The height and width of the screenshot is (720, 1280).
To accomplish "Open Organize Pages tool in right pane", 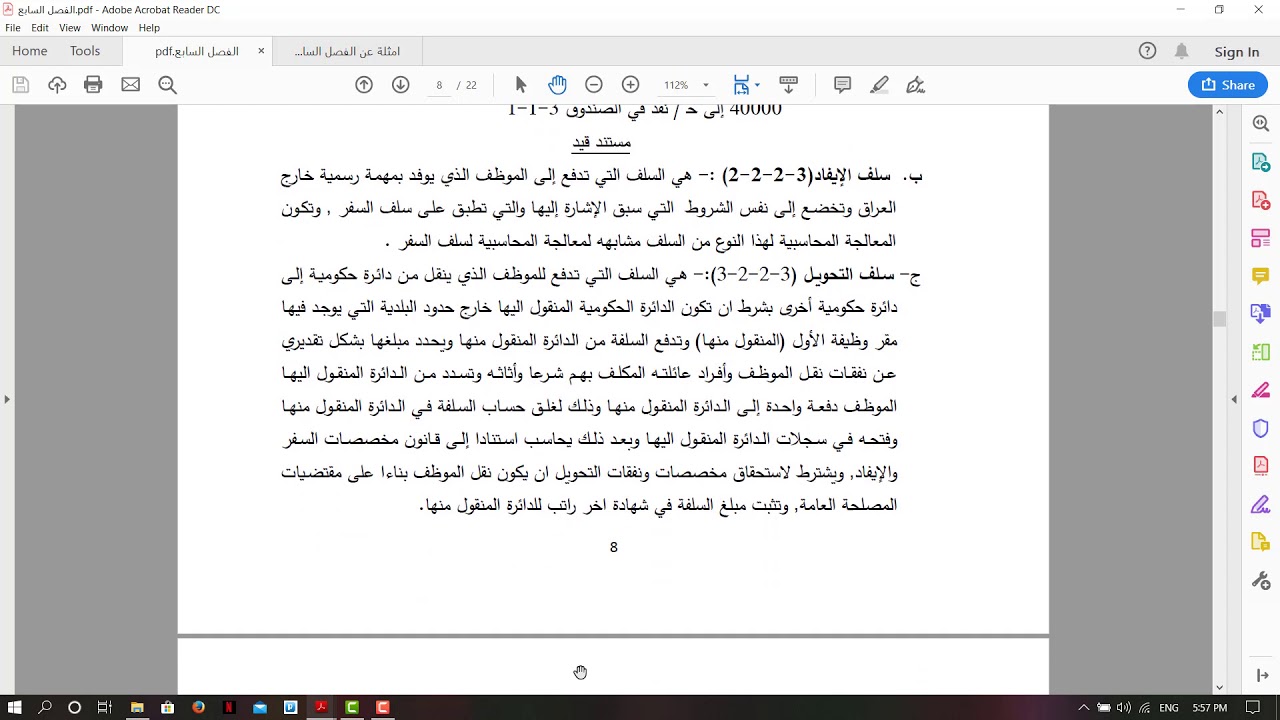I will tap(1260, 352).
